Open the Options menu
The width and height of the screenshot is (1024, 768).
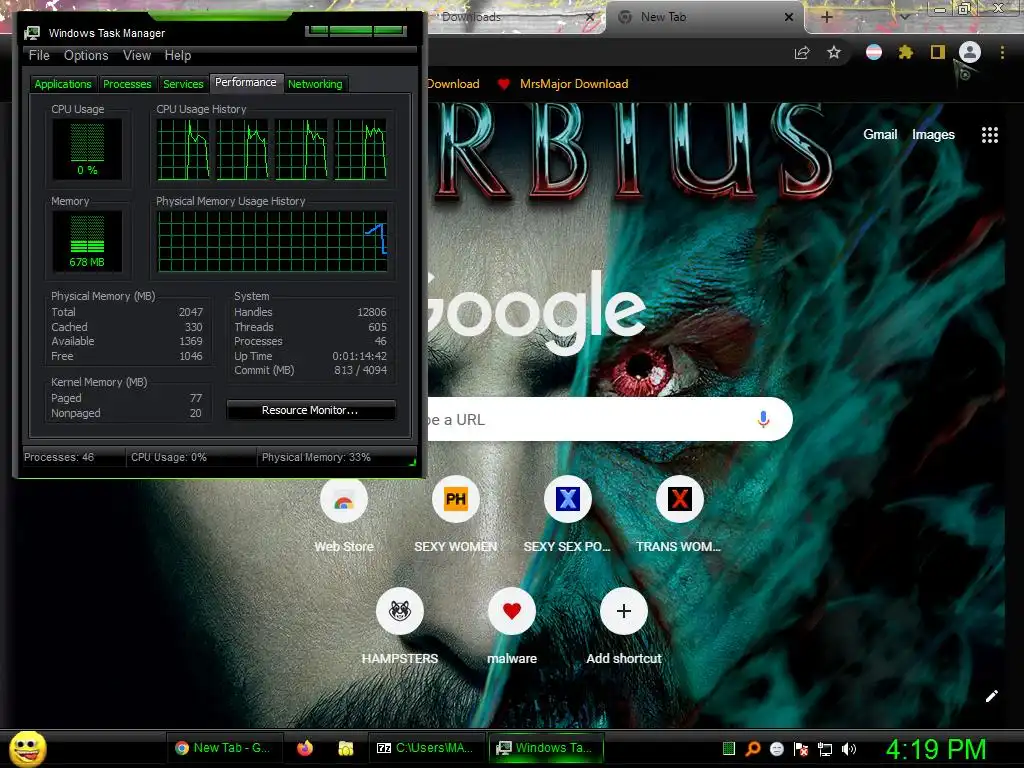pos(86,56)
